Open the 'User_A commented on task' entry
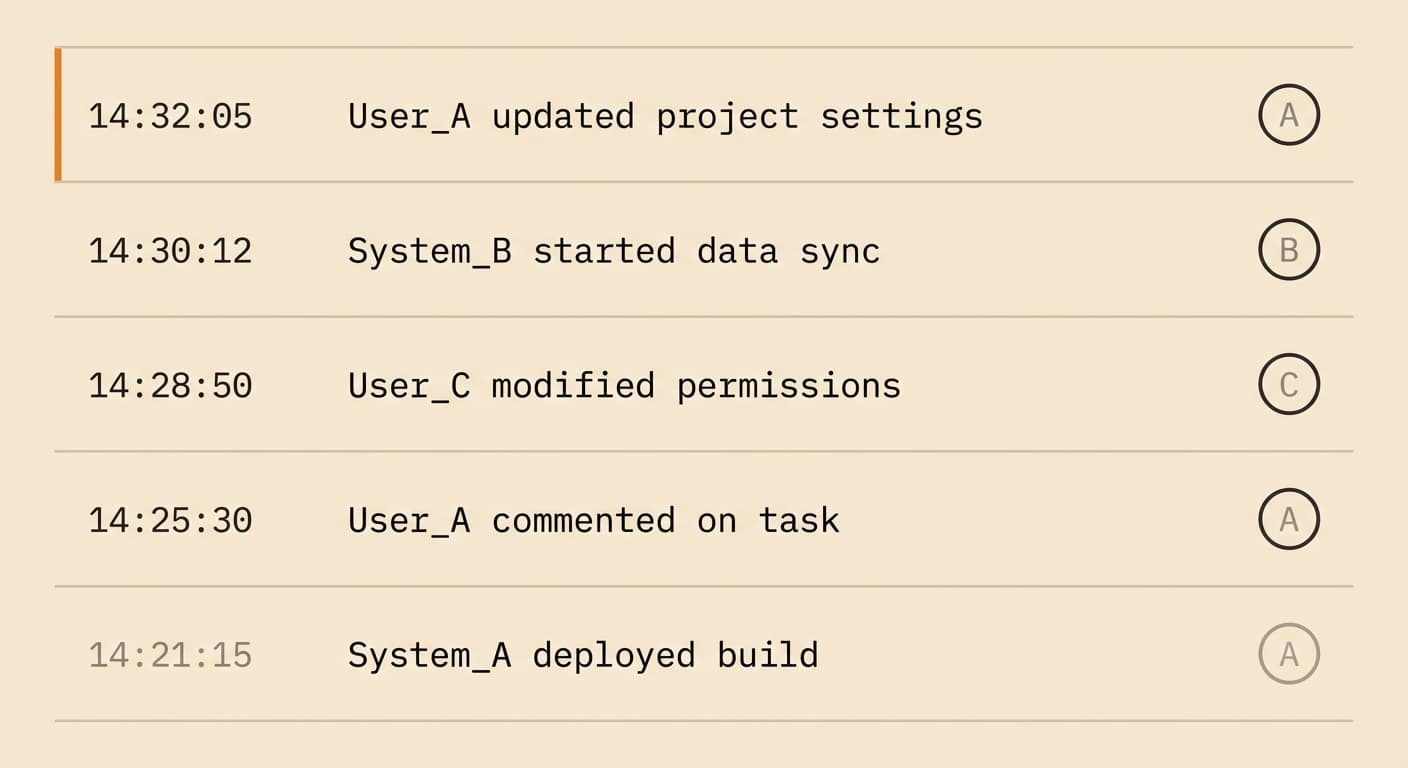This screenshot has height=768, width=1408. (x=593, y=521)
